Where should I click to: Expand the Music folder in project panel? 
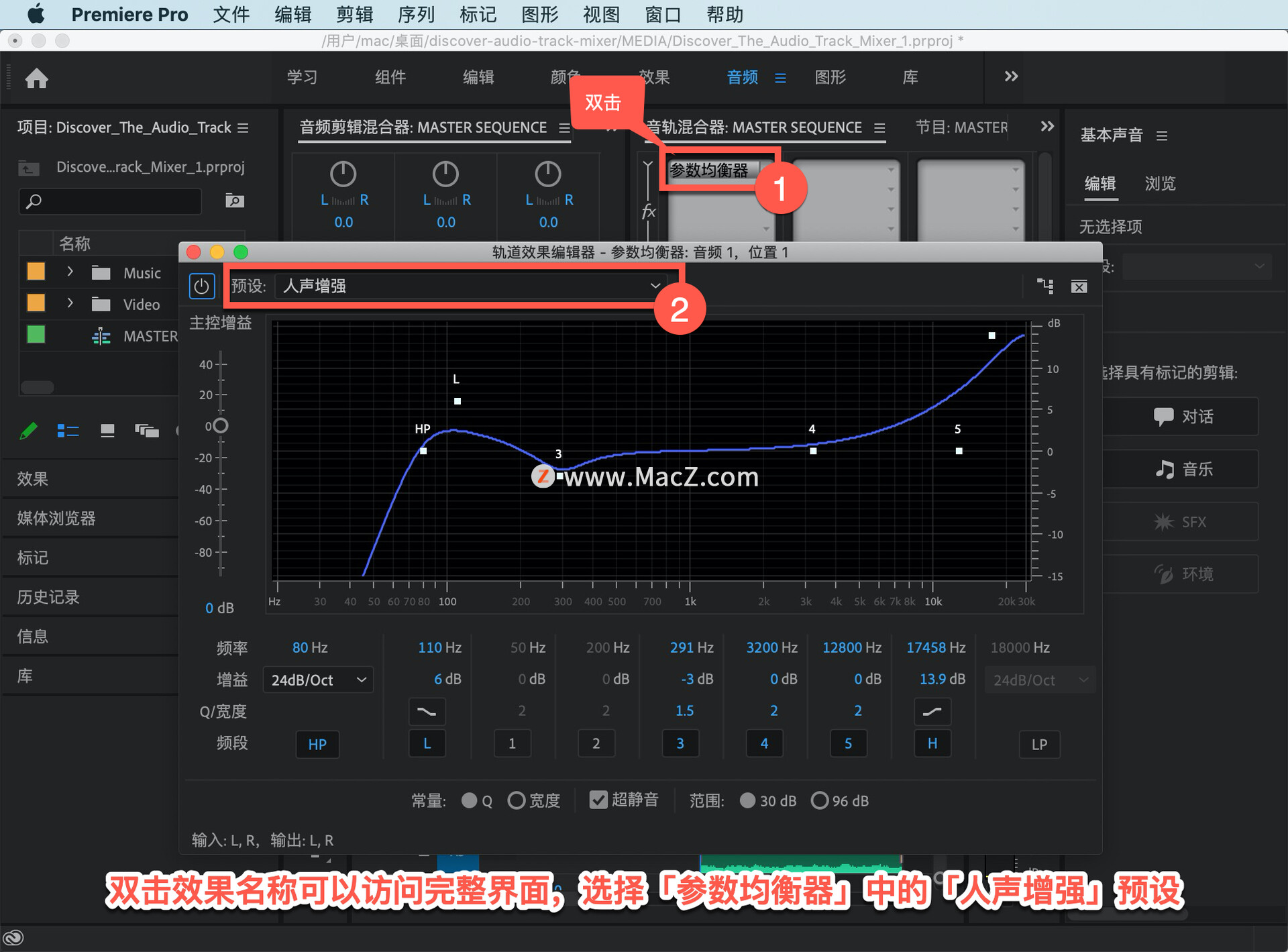pos(70,272)
